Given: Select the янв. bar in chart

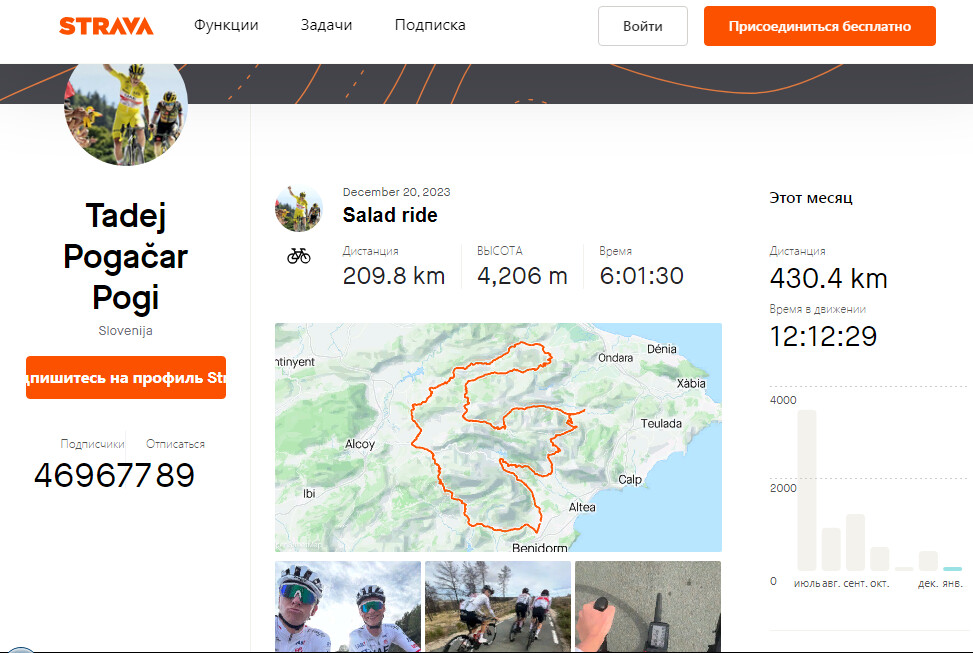Looking at the screenshot, I should tap(952, 568).
